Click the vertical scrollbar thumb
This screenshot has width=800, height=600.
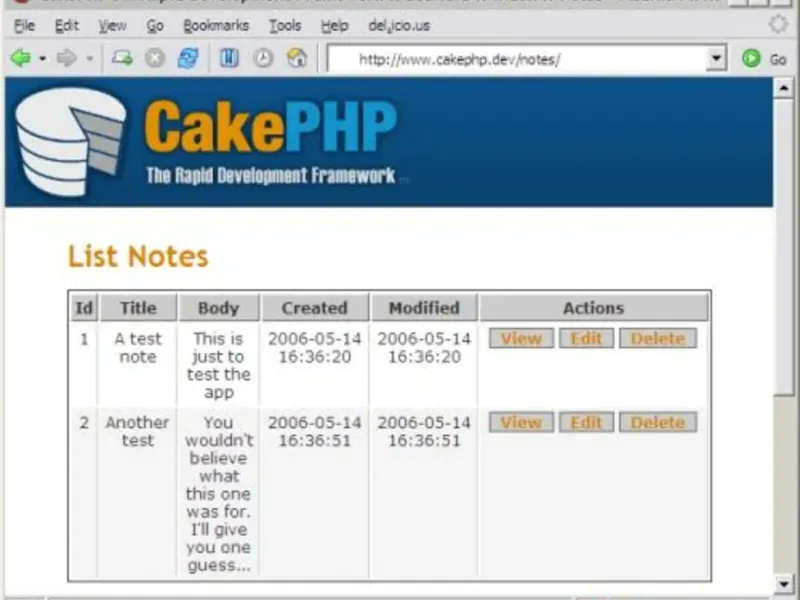coord(784,247)
